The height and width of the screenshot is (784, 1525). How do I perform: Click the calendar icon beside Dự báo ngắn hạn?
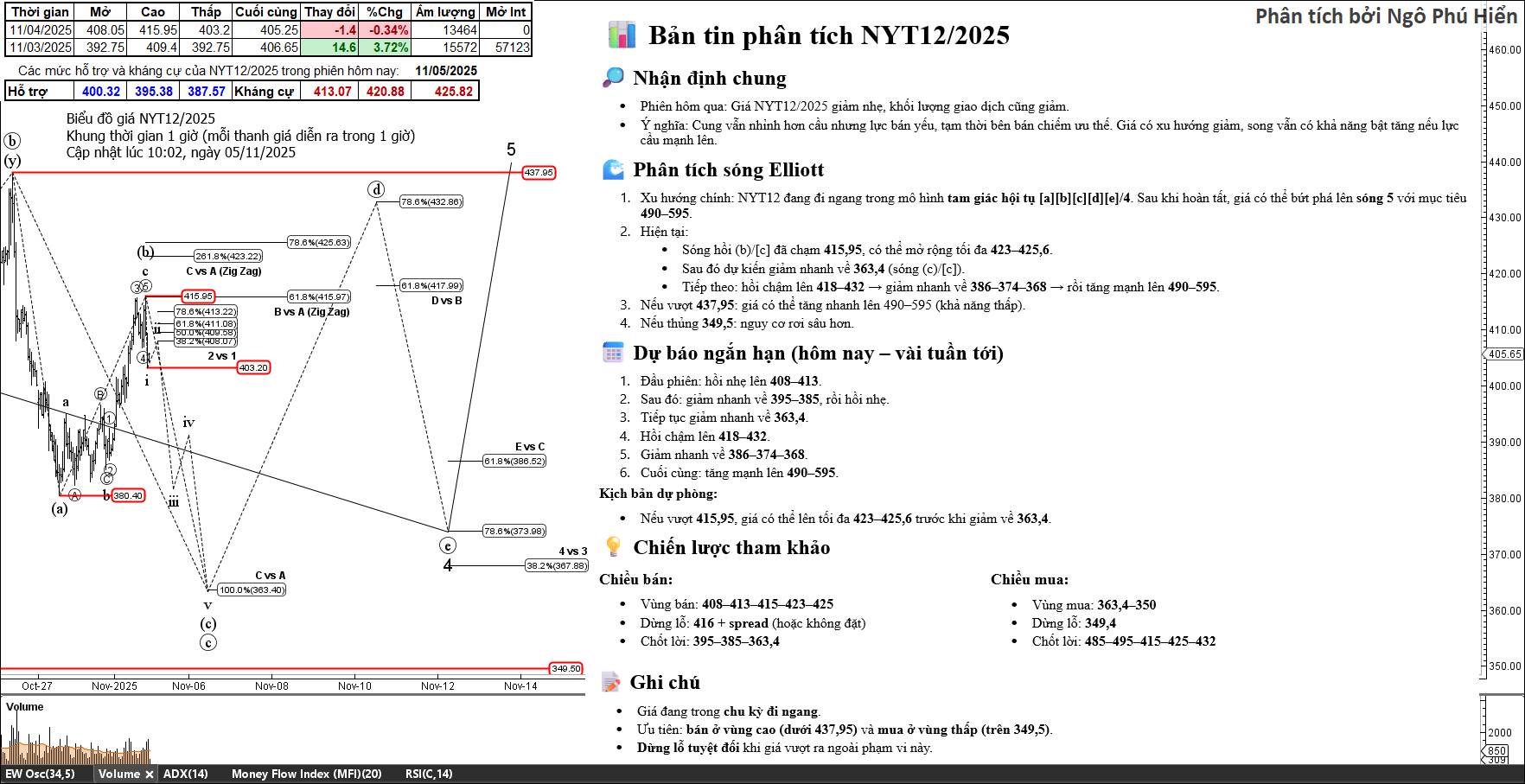[x=613, y=353]
